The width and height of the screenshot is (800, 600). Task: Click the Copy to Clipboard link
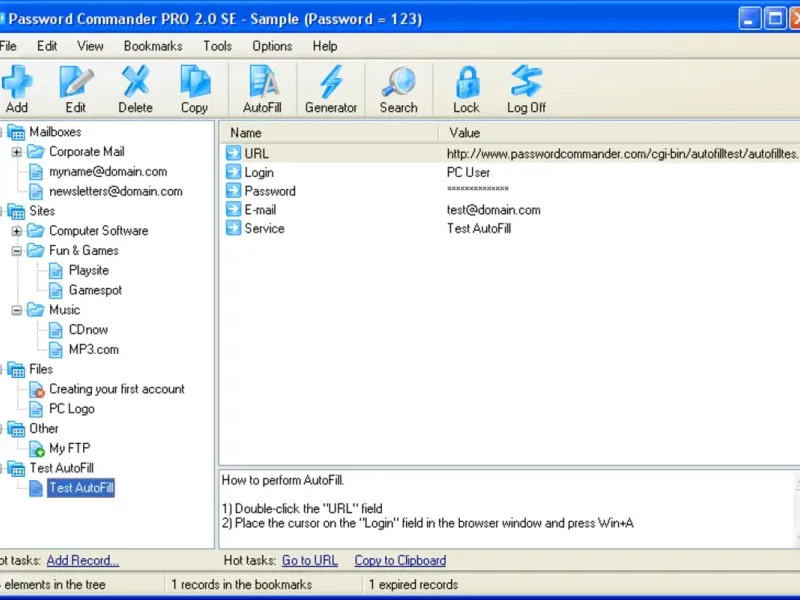coord(400,560)
